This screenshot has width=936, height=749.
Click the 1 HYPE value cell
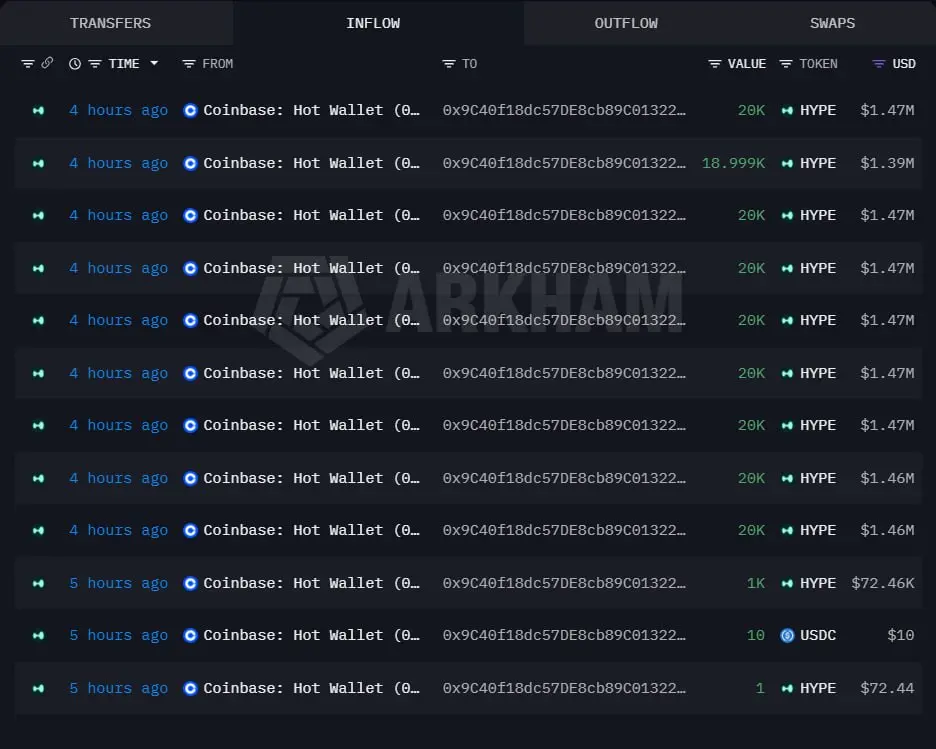coord(760,688)
